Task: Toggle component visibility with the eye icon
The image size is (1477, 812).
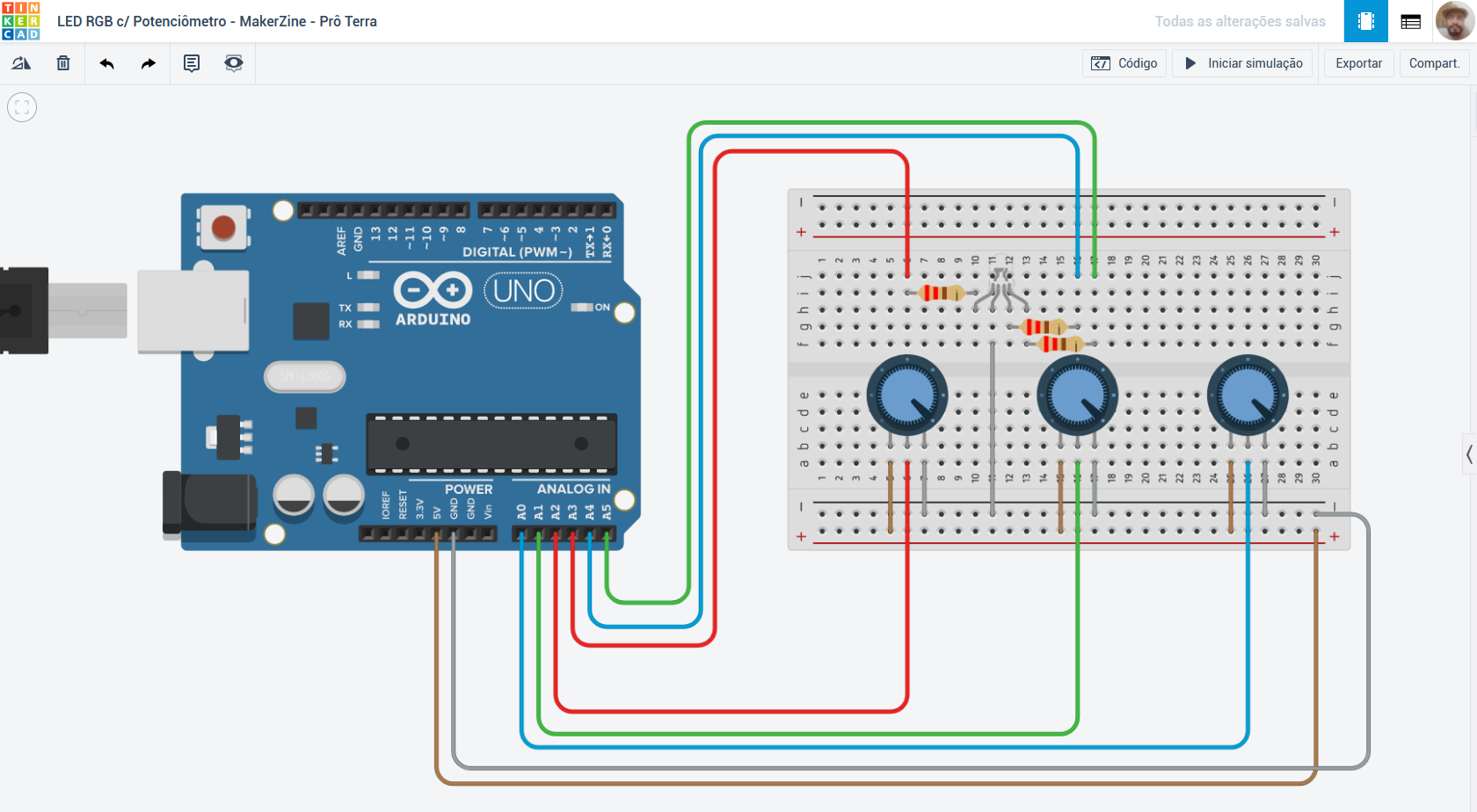Action: click(233, 63)
